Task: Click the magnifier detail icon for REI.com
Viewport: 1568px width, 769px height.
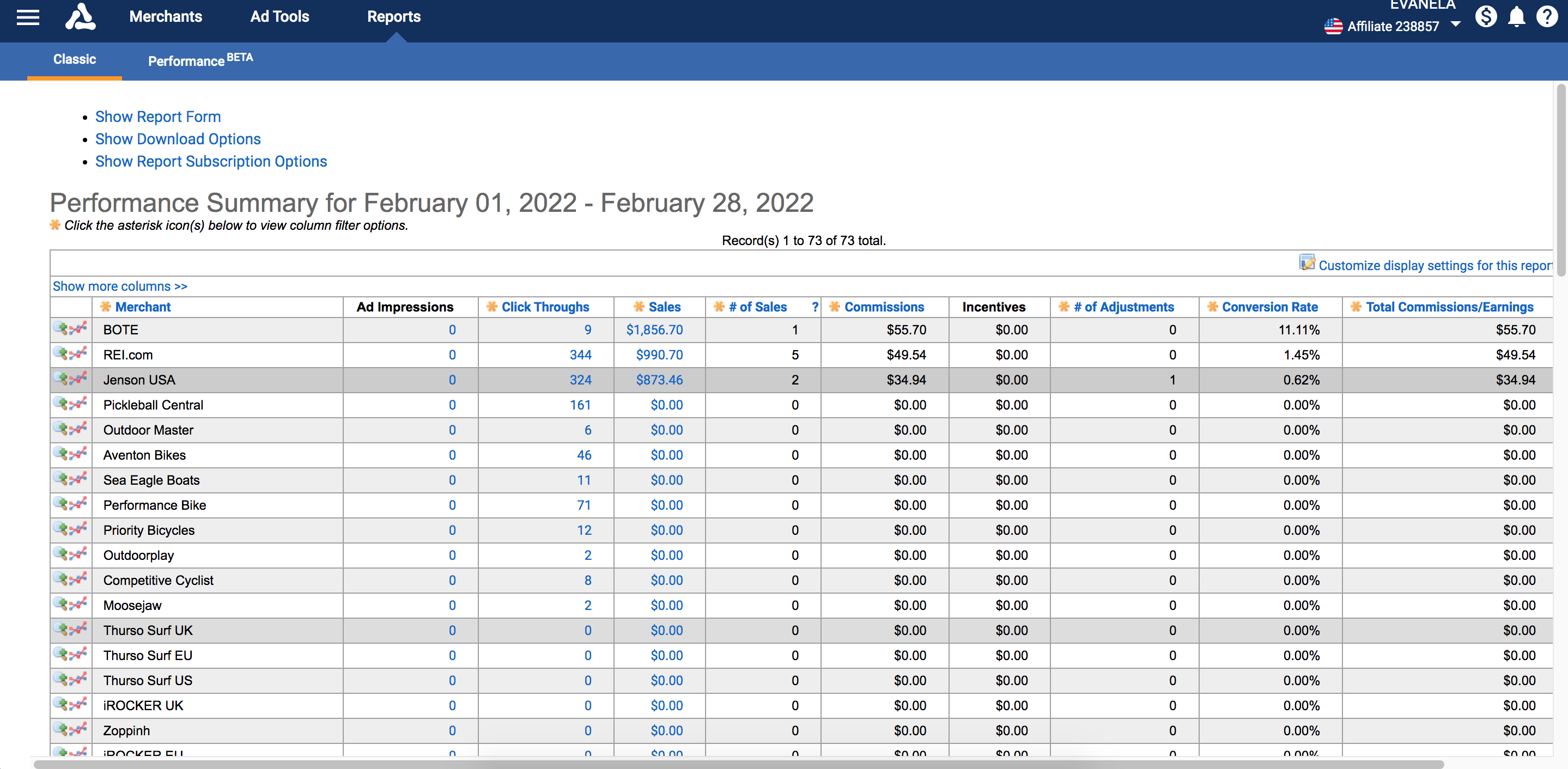Action: [61, 353]
